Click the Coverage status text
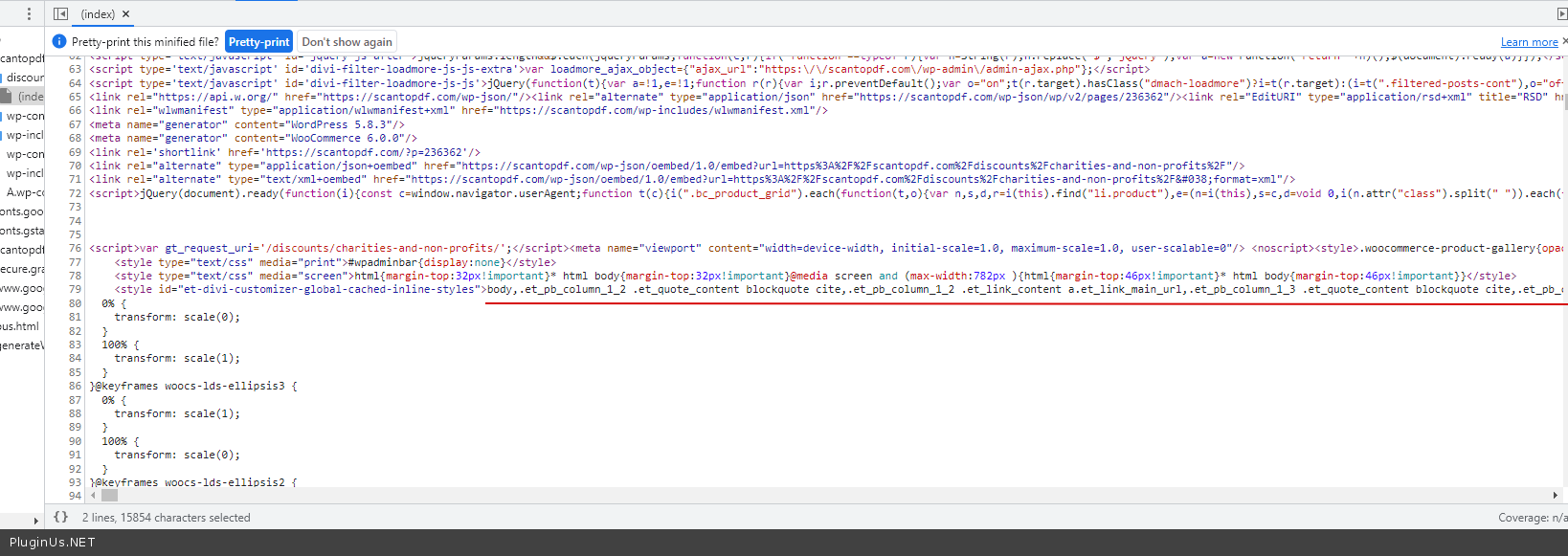 tap(1532, 518)
